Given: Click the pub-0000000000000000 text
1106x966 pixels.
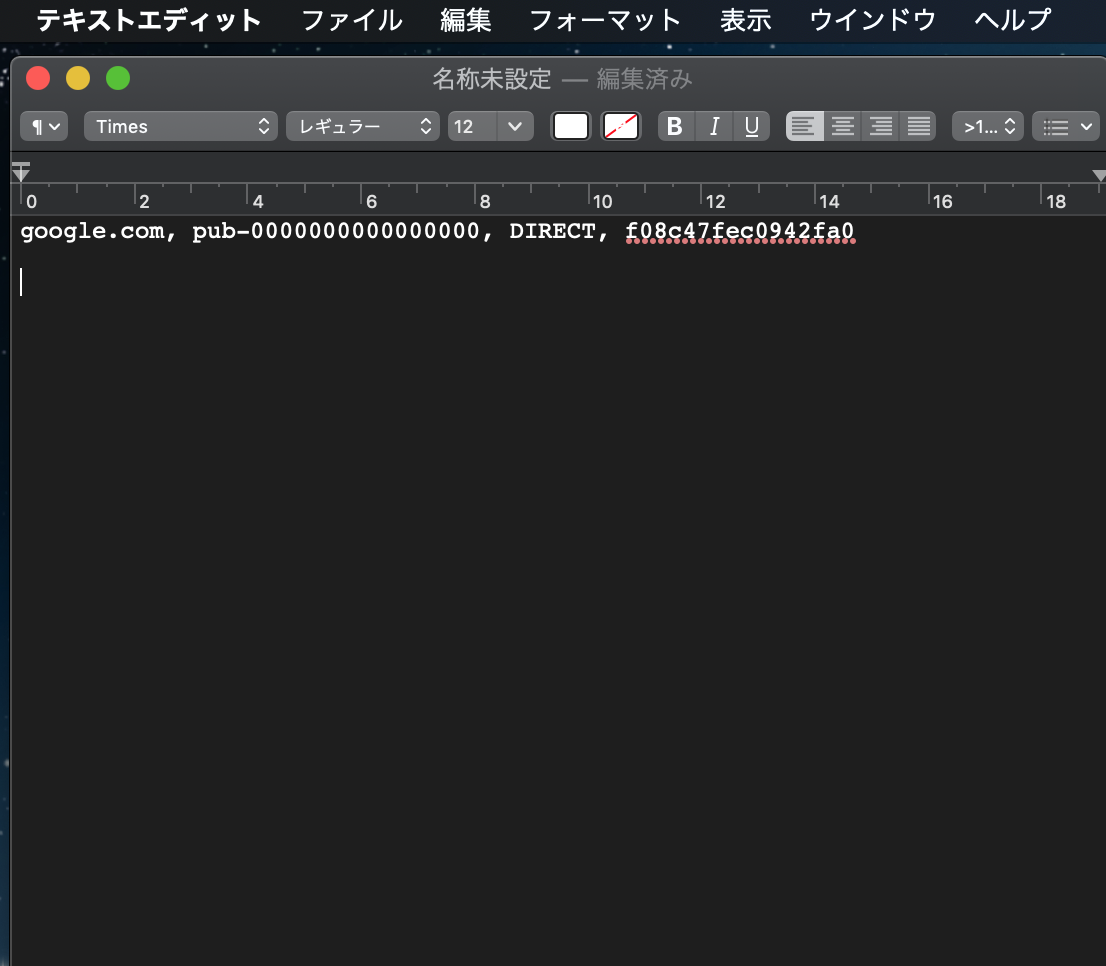Looking at the screenshot, I should tap(336, 231).
